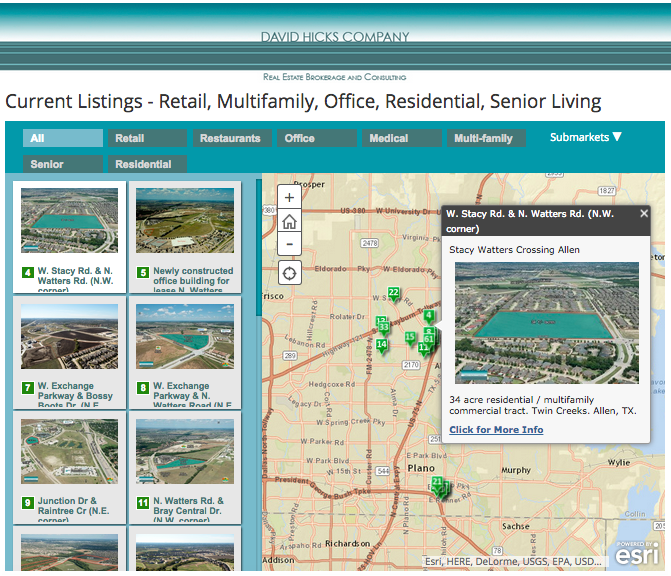Click the map attribution text

[x=513, y=561]
